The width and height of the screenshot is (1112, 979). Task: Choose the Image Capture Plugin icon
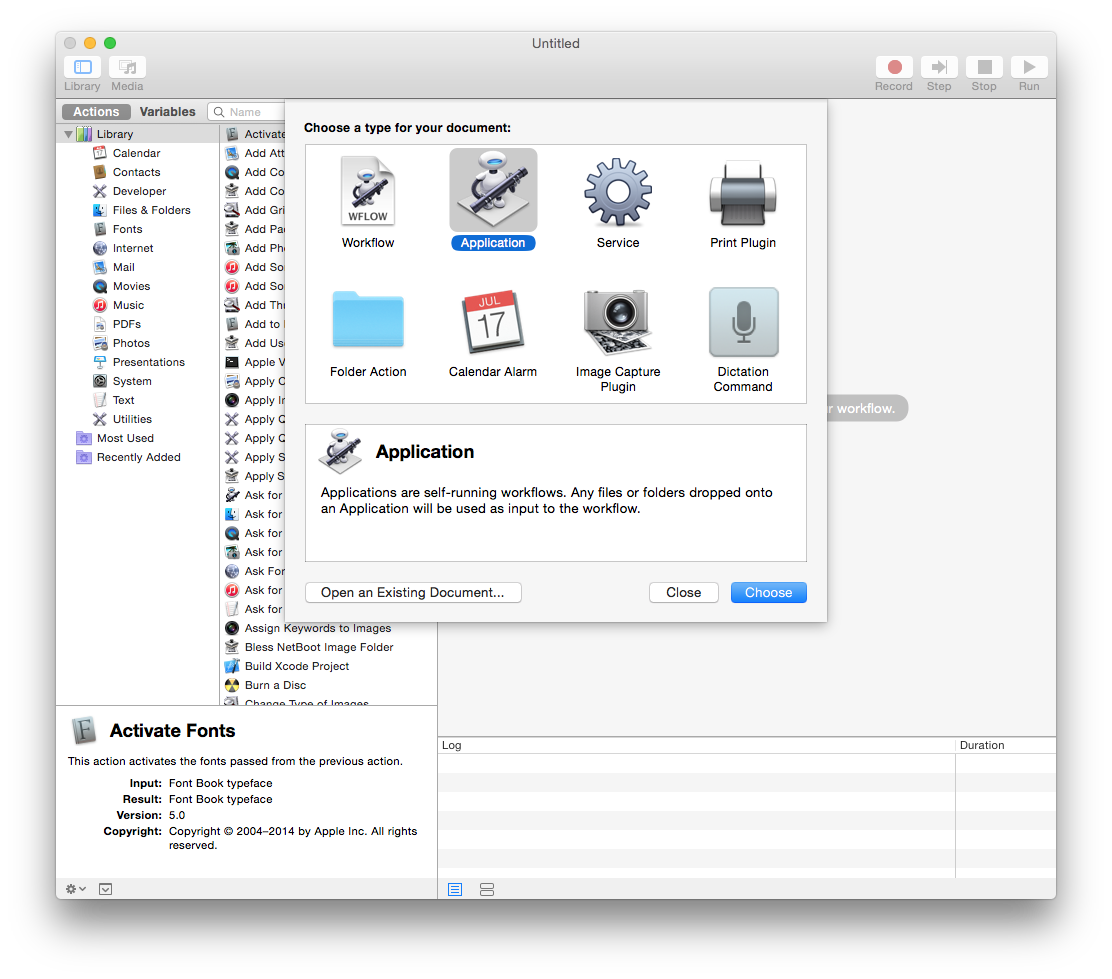(618, 321)
